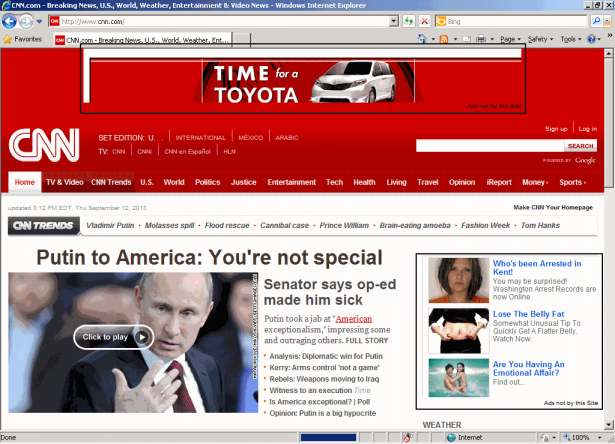The image size is (615, 444).
Task: Refresh the page with green arrows icon
Action: (408, 21)
